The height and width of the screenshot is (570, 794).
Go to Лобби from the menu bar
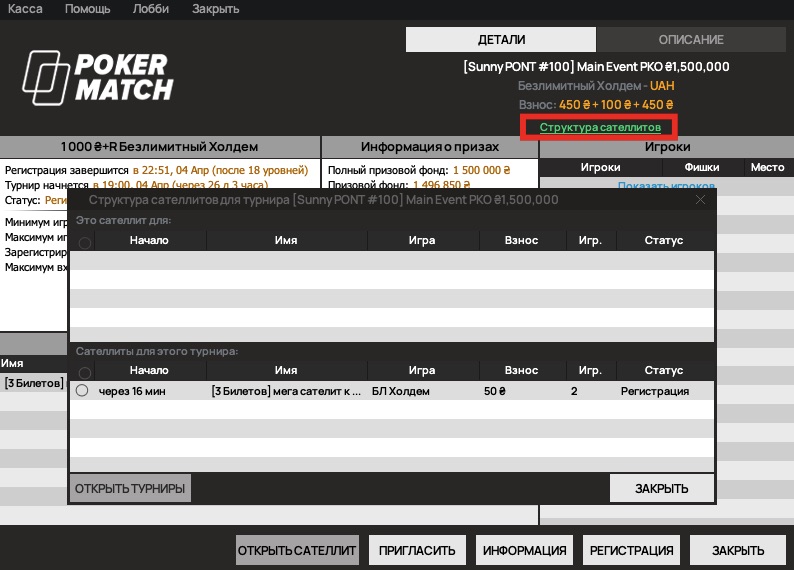click(151, 9)
